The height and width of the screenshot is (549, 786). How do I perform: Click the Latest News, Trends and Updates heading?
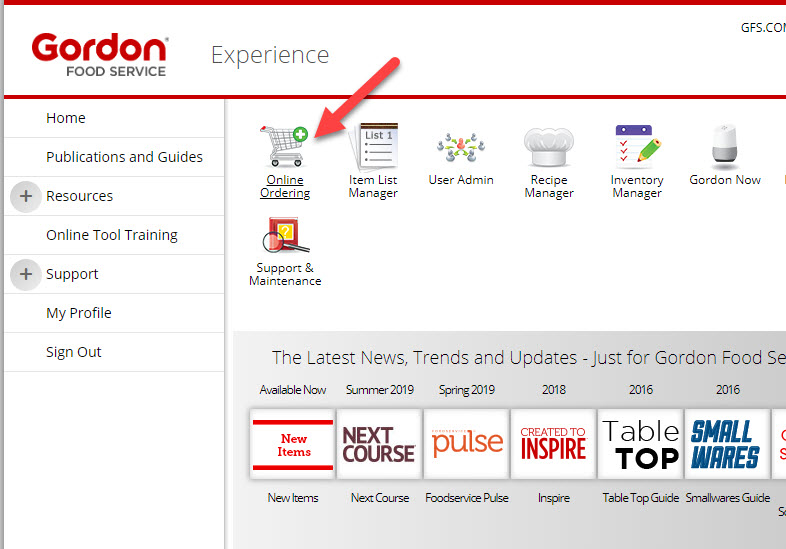[x=529, y=358]
